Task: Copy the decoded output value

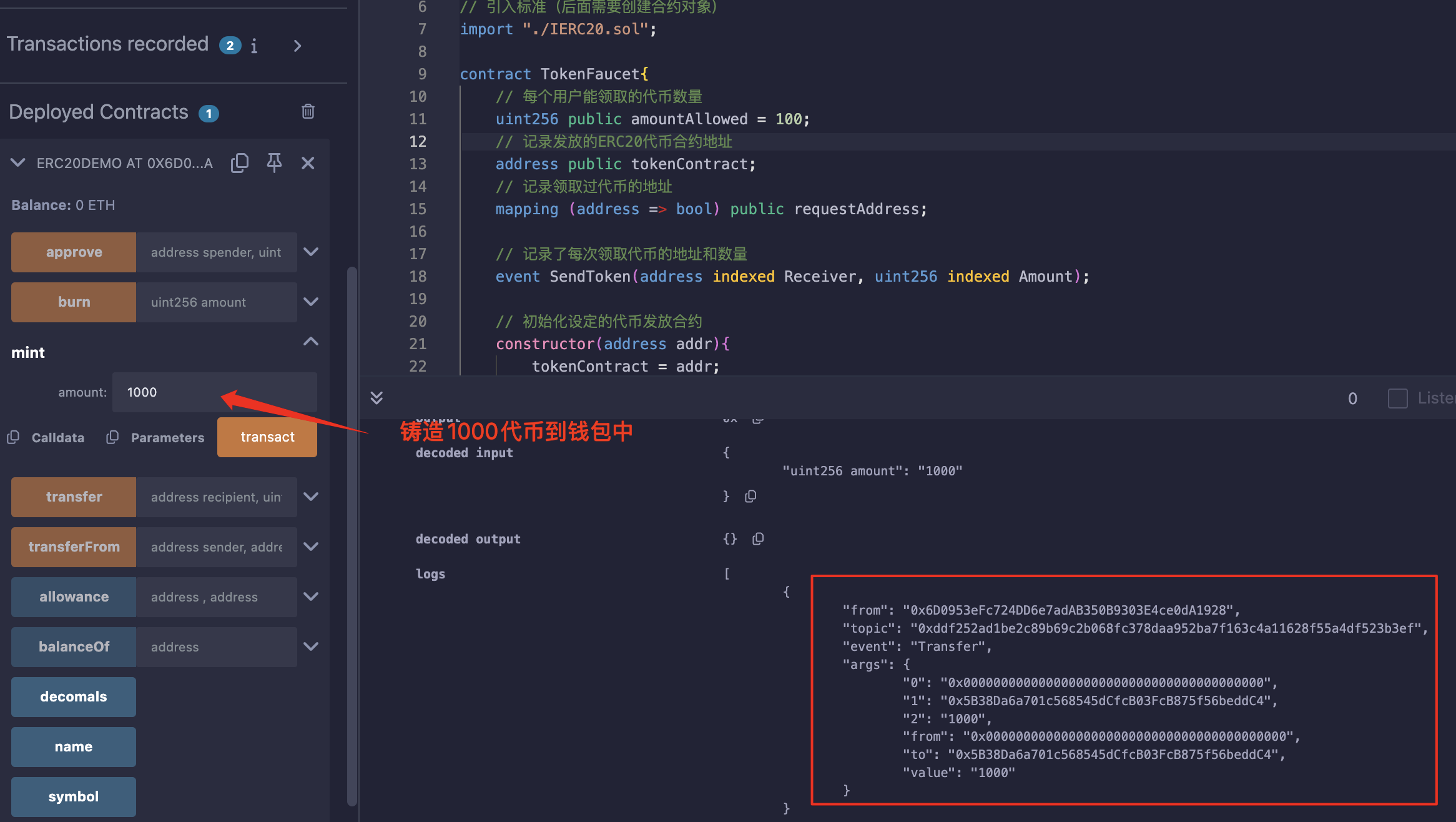Action: tap(758, 538)
